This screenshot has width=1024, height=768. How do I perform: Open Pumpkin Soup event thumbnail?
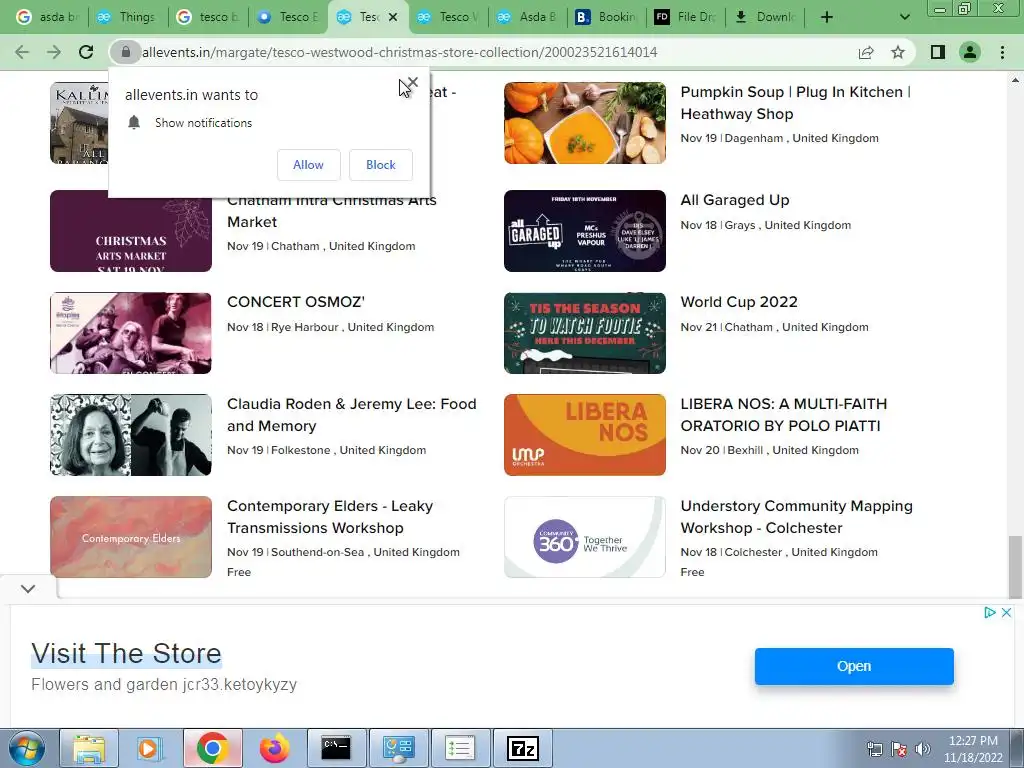coord(584,123)
